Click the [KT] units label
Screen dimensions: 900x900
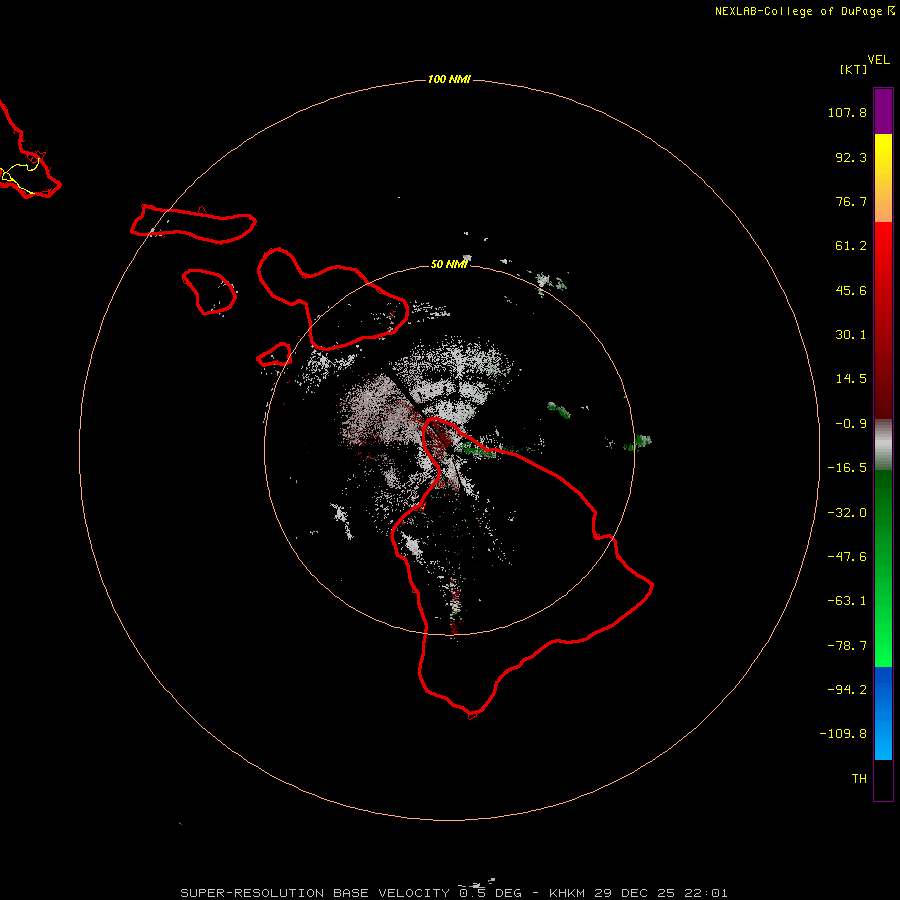[853, 69]
